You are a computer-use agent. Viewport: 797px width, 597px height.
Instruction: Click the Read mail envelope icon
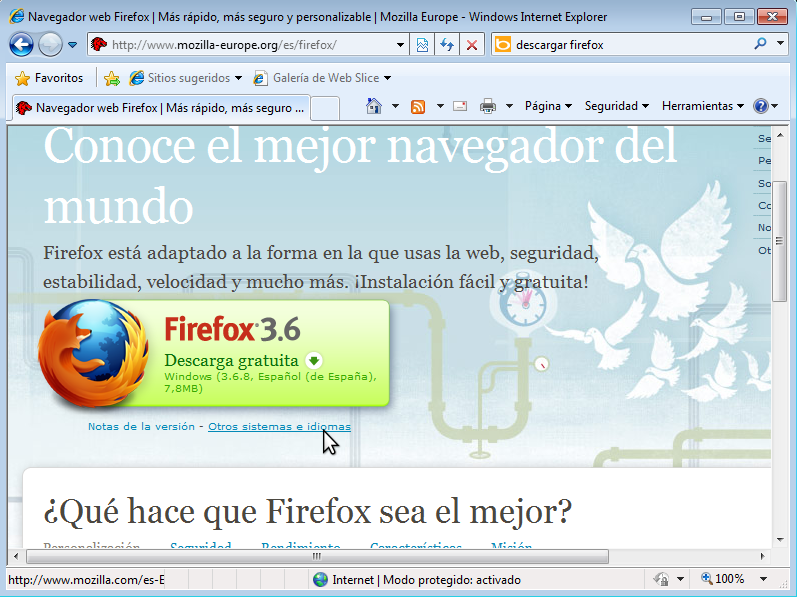(x=460, y=106)
